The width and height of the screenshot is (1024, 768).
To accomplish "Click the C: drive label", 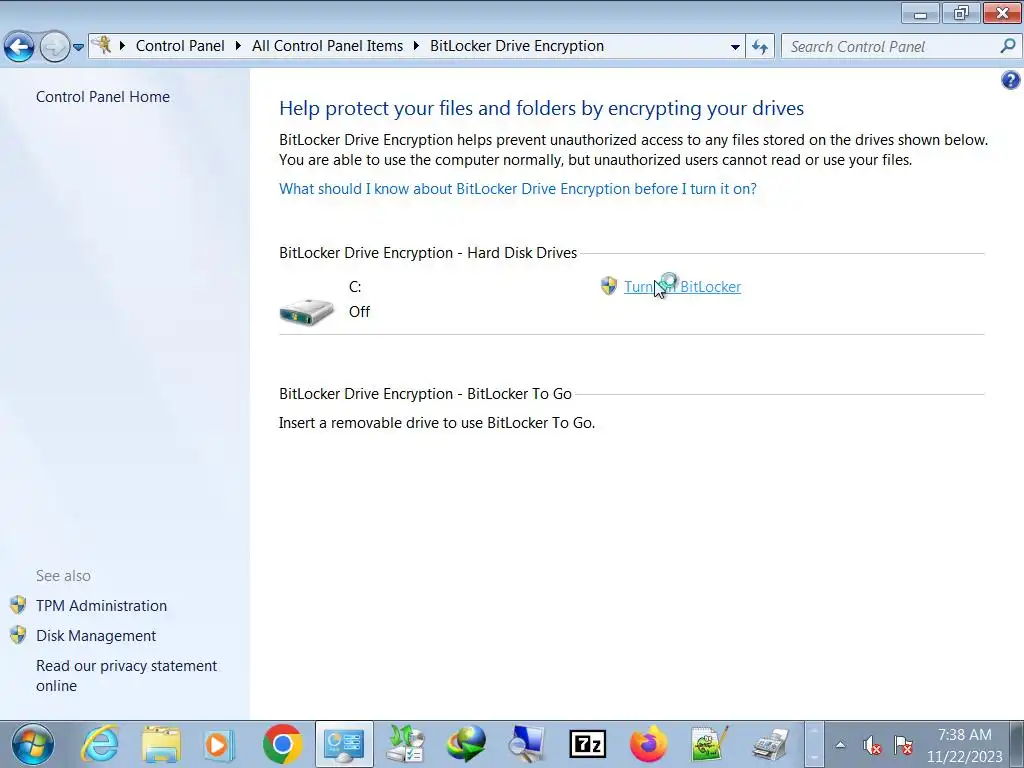I will pyautogui.click(x=355, y=287).
